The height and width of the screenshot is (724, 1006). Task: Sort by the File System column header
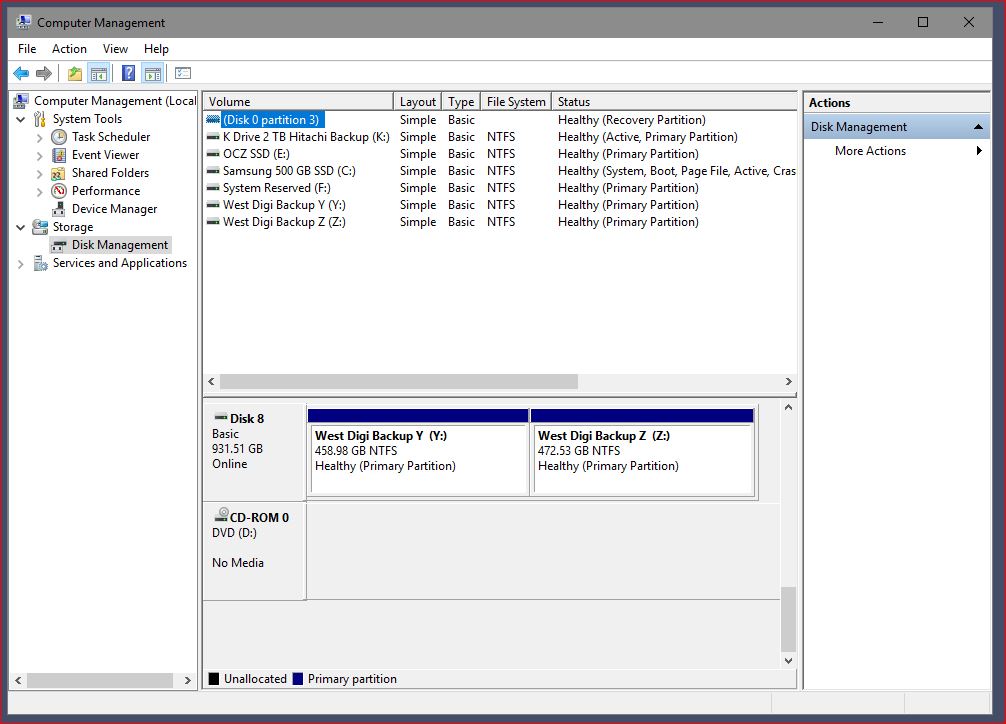(x=516, y=101)
